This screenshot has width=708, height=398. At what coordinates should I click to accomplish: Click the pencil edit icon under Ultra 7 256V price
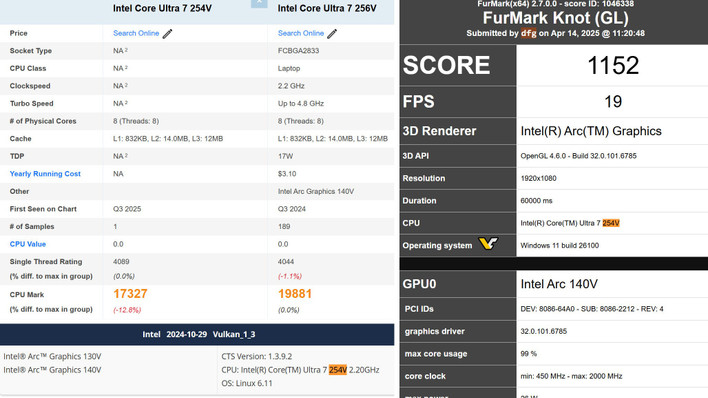332,34
